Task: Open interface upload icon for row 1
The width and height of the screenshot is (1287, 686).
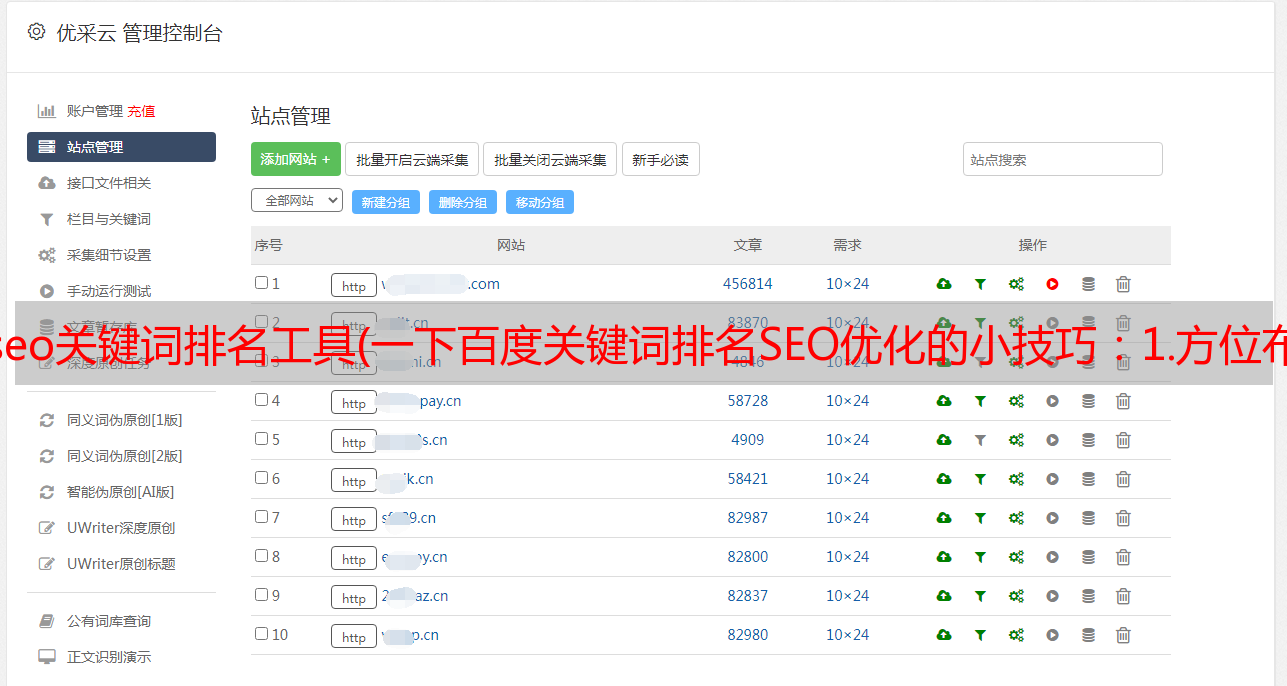Action: point(944,284)
